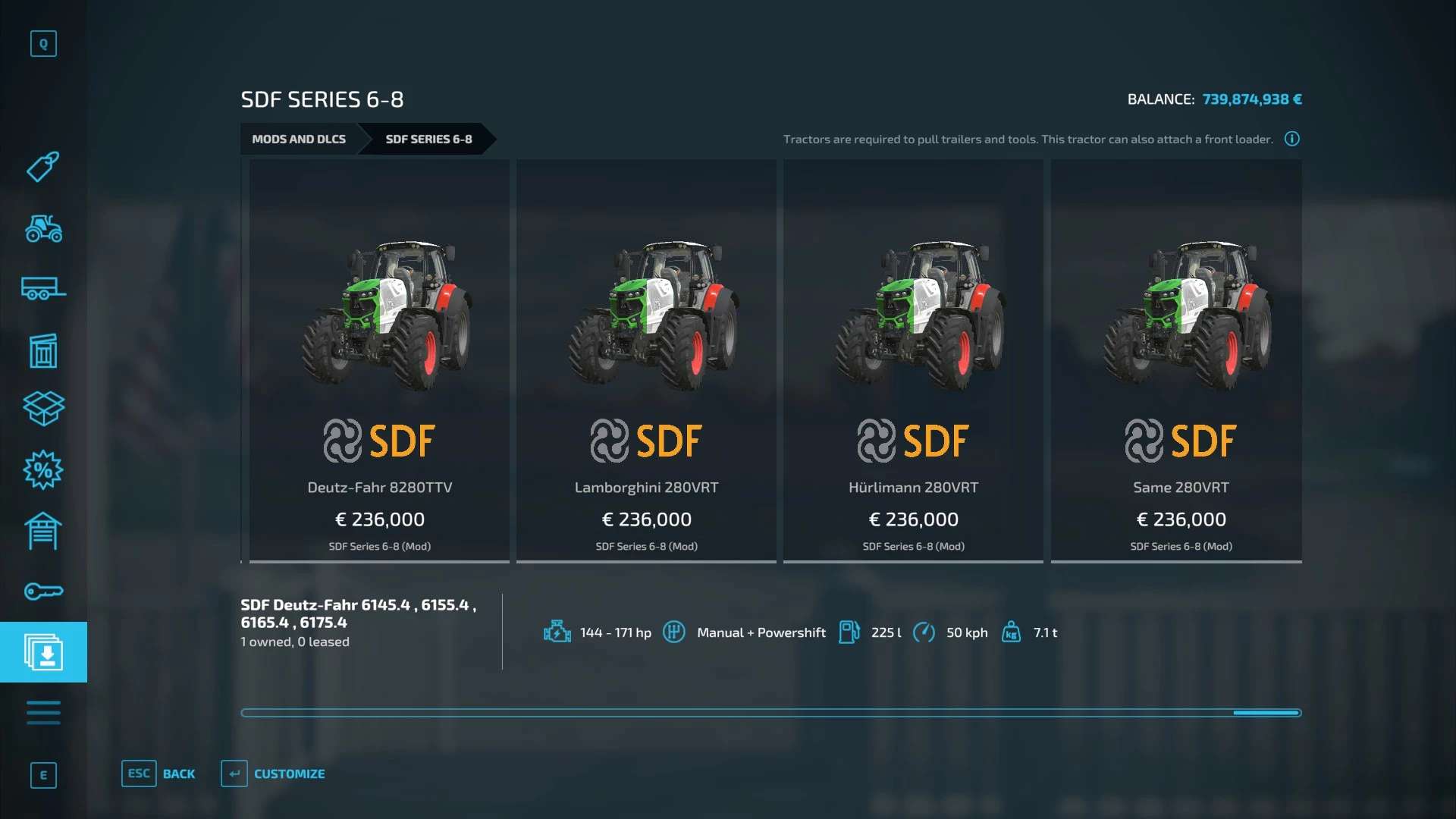
Task: Click the info icon beside tractor description
Action: 1292,139
